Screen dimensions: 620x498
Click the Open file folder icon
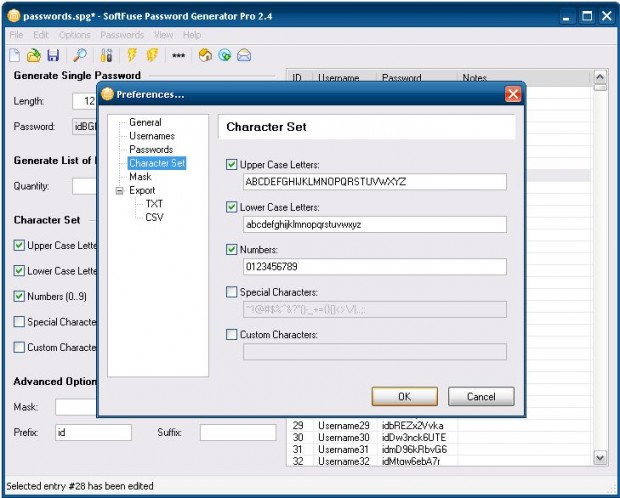click(x=34, y=55)
